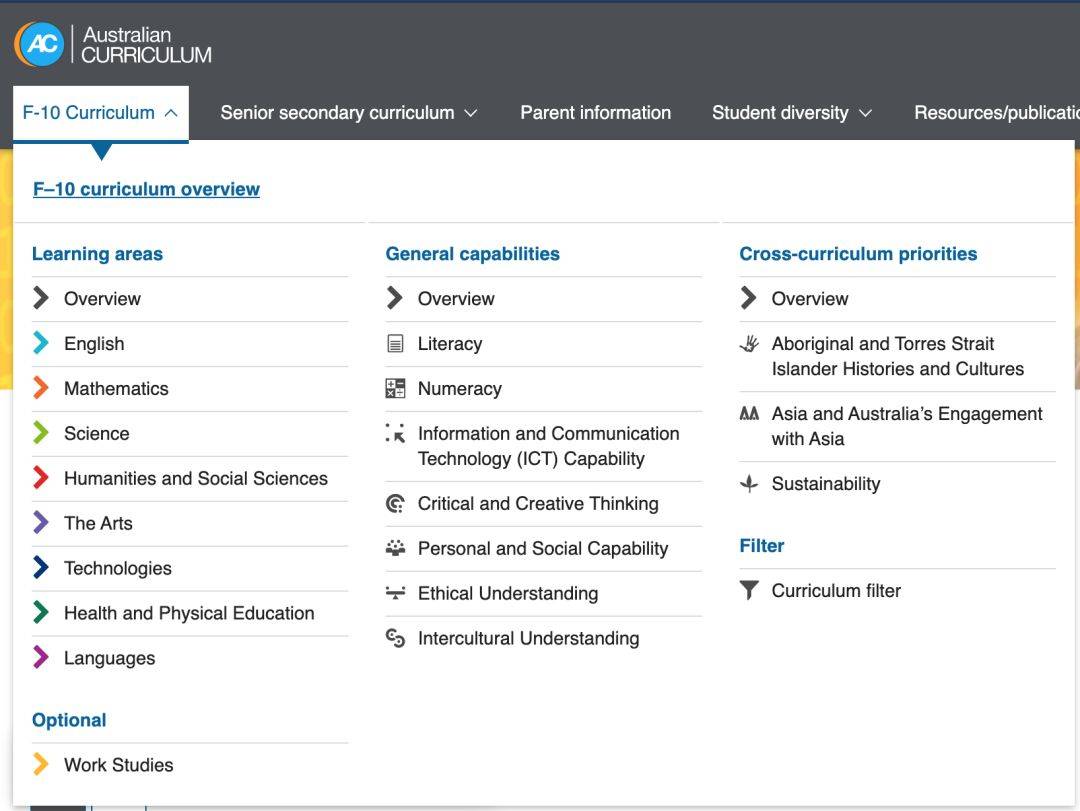Click the orange chevron beside Mathematics
Image resolution: width=1080 pixels, height=811 pixels.
click(x=41, y=387)
